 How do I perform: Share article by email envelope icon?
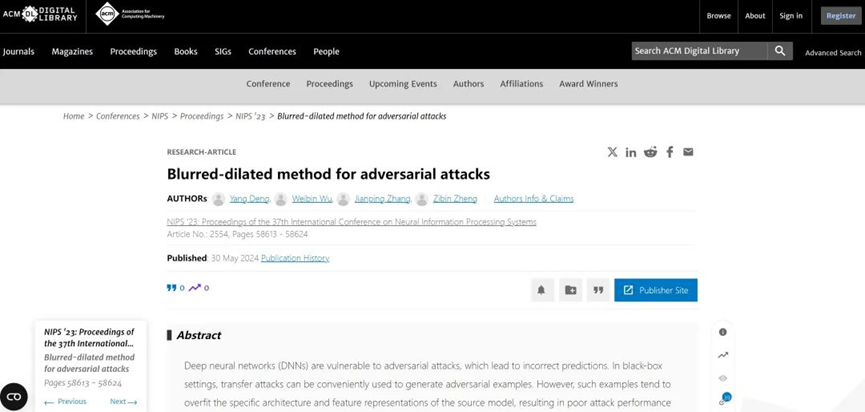[x=688, y=152]
